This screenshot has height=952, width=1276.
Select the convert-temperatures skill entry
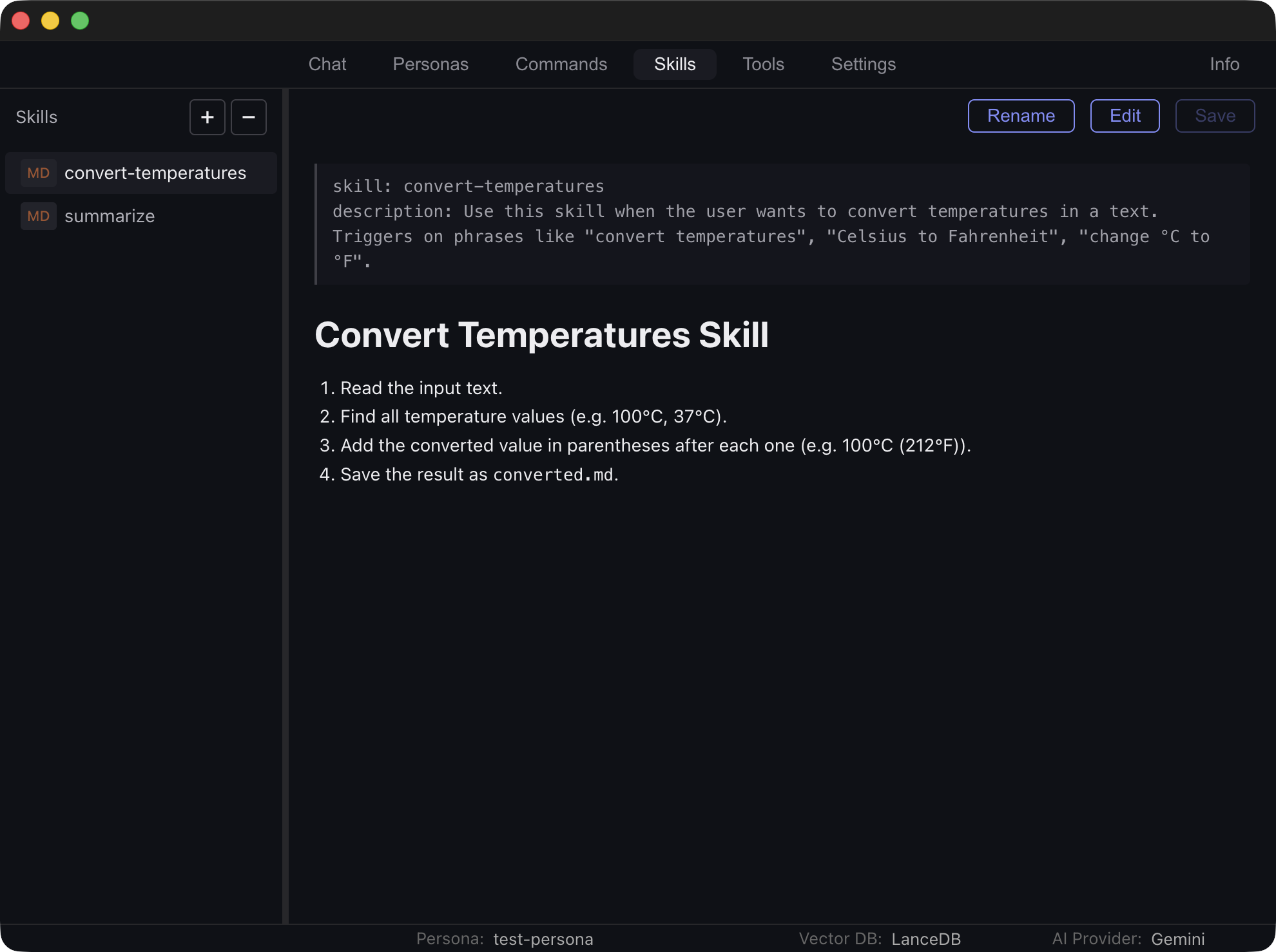(x=155, y=173)
